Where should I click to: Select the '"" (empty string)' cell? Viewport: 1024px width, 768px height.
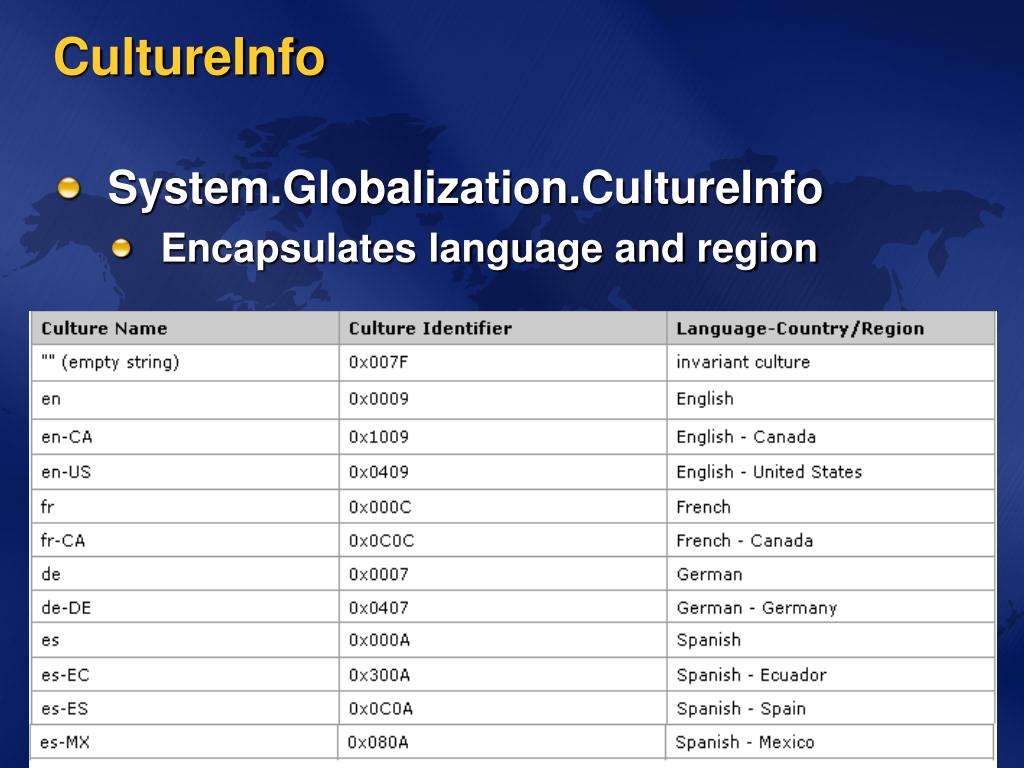point(185,363)
